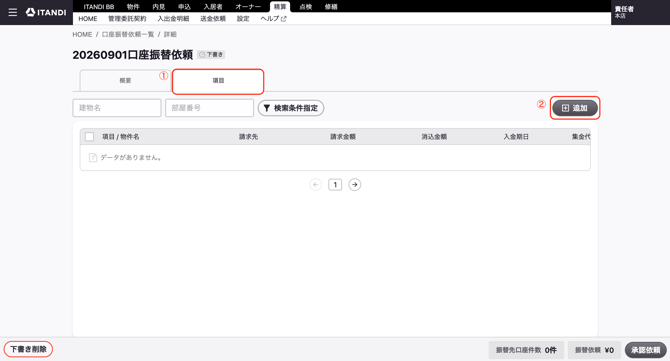Viewport: 670px width, 361px height.
Task: Open 管理委託契約 submenu item
Action: pos(127,19)
